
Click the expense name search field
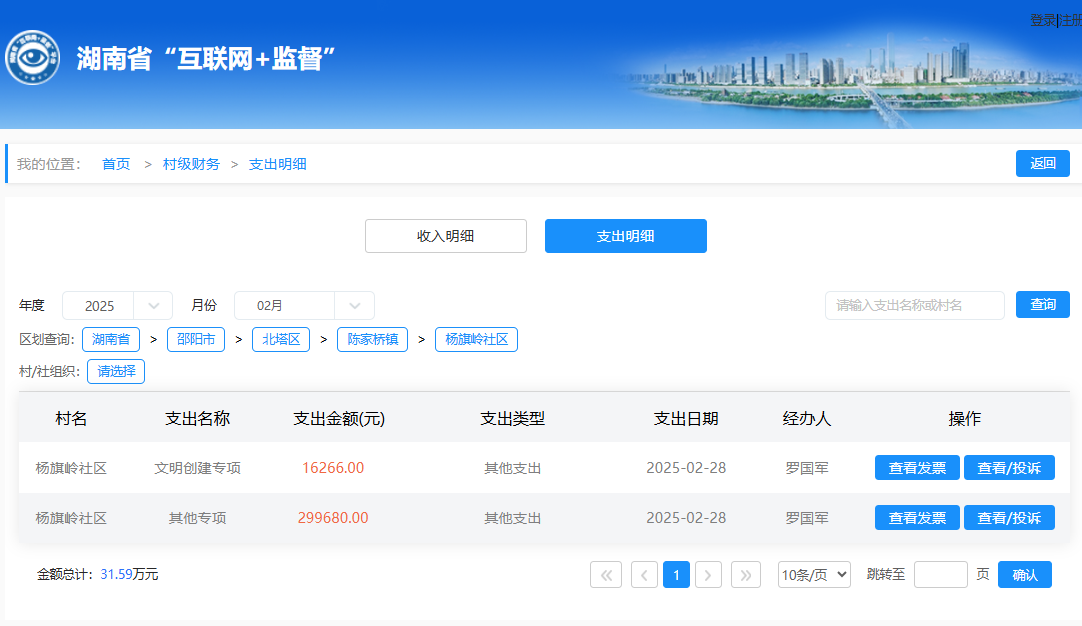[x=915, y=305]
